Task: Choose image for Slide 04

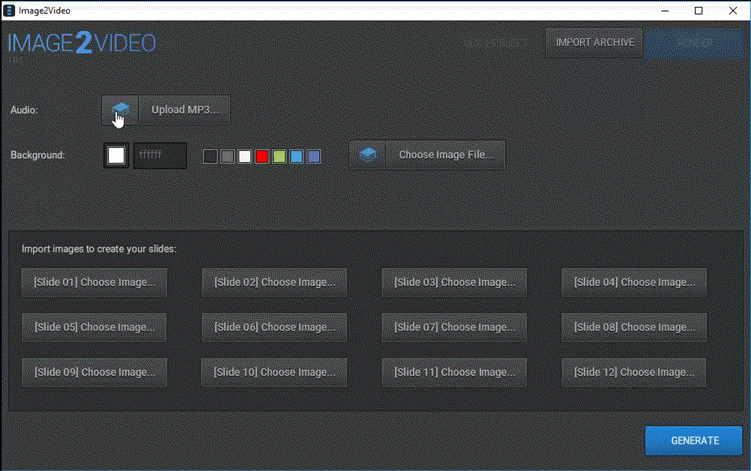Action: tap(634, 282)
